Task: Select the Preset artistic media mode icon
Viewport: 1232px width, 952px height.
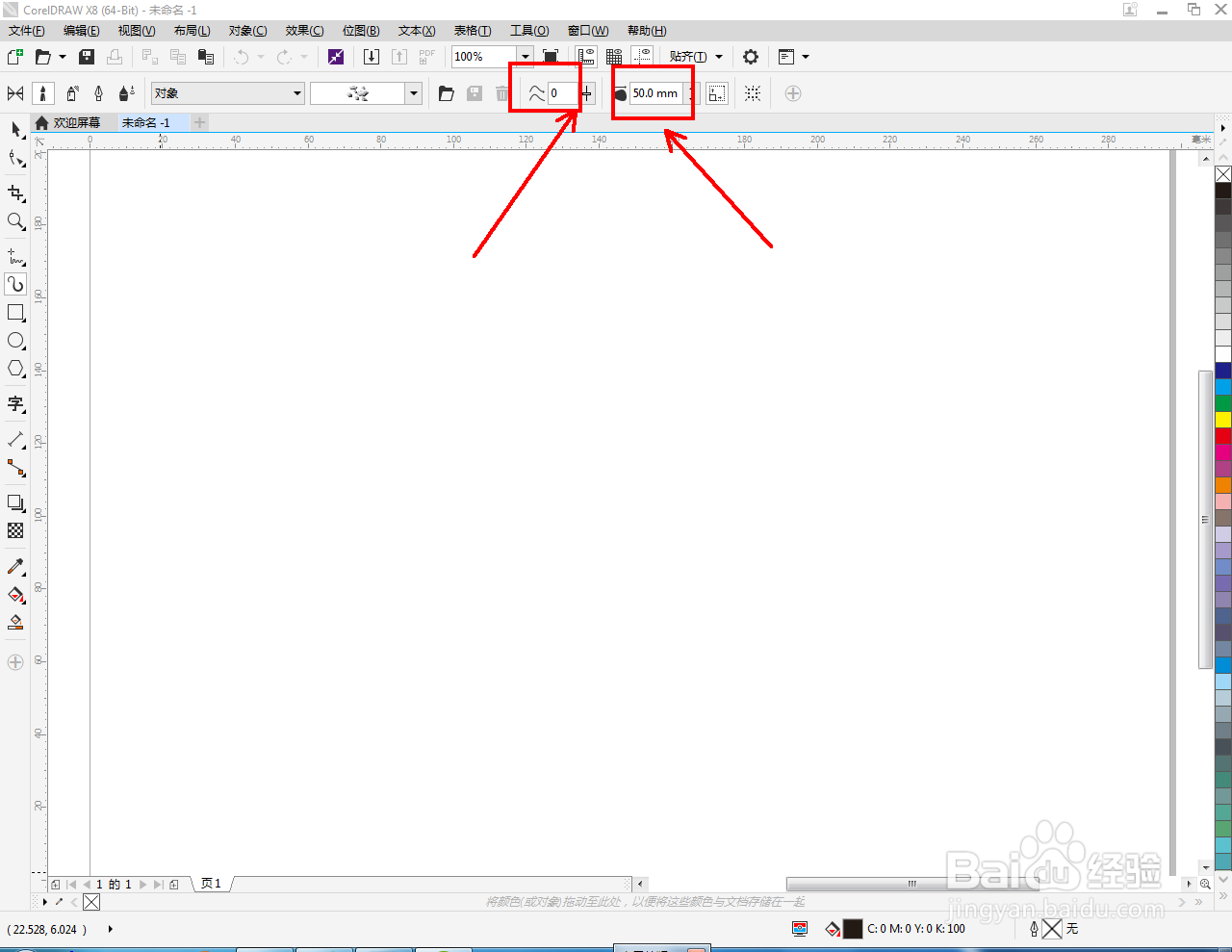Action: point(15,93)
